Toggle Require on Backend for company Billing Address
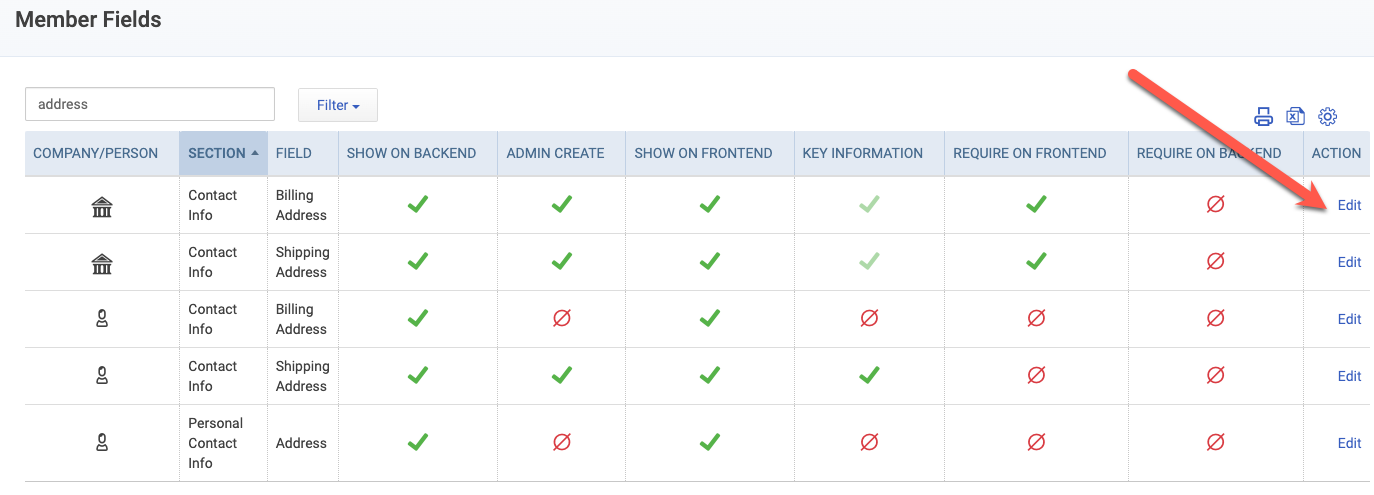 click(x=1216, y=205)
